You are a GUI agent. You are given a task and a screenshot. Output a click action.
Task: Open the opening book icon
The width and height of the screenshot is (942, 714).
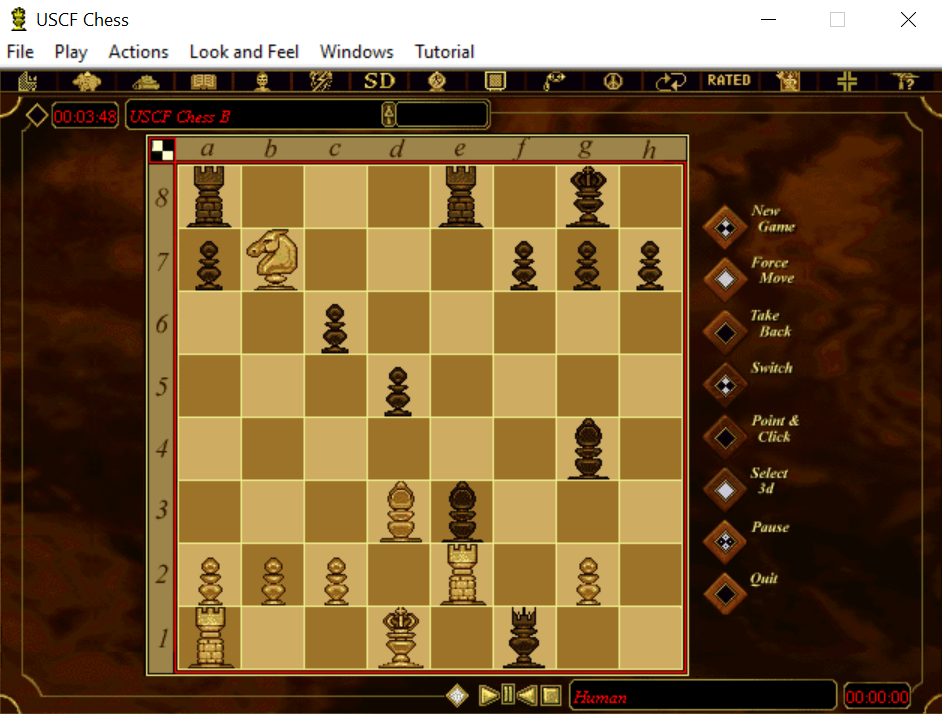click(204, 81)
